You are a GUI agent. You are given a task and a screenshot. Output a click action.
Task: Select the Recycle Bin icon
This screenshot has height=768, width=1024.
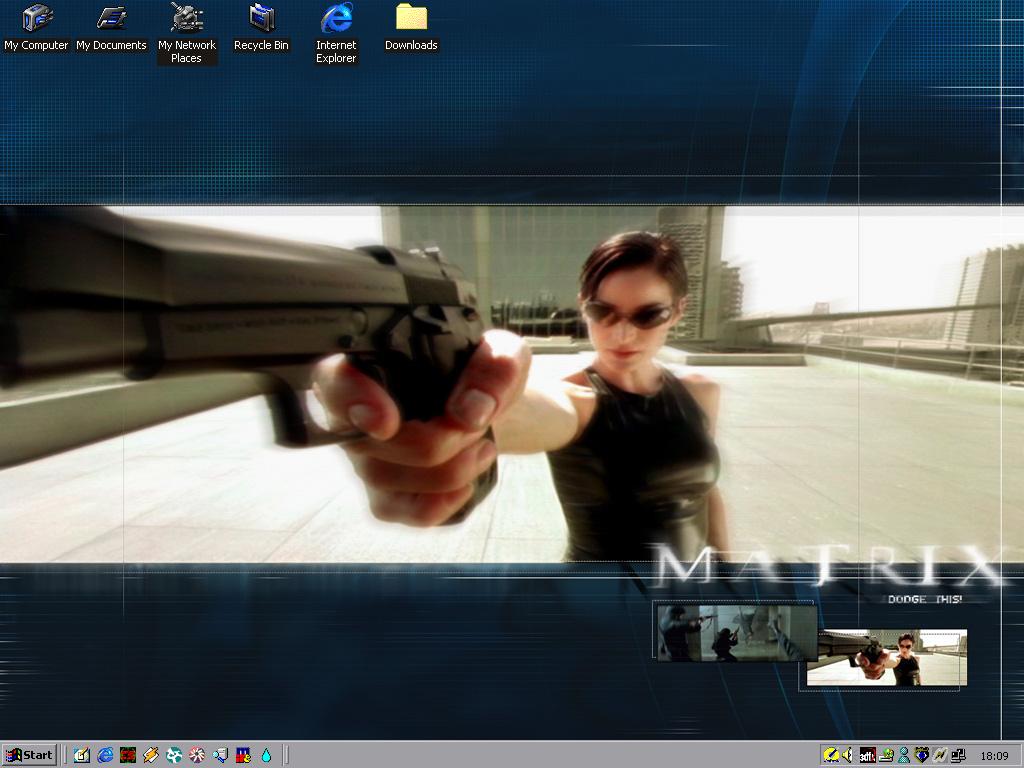(x=261, y=18)
